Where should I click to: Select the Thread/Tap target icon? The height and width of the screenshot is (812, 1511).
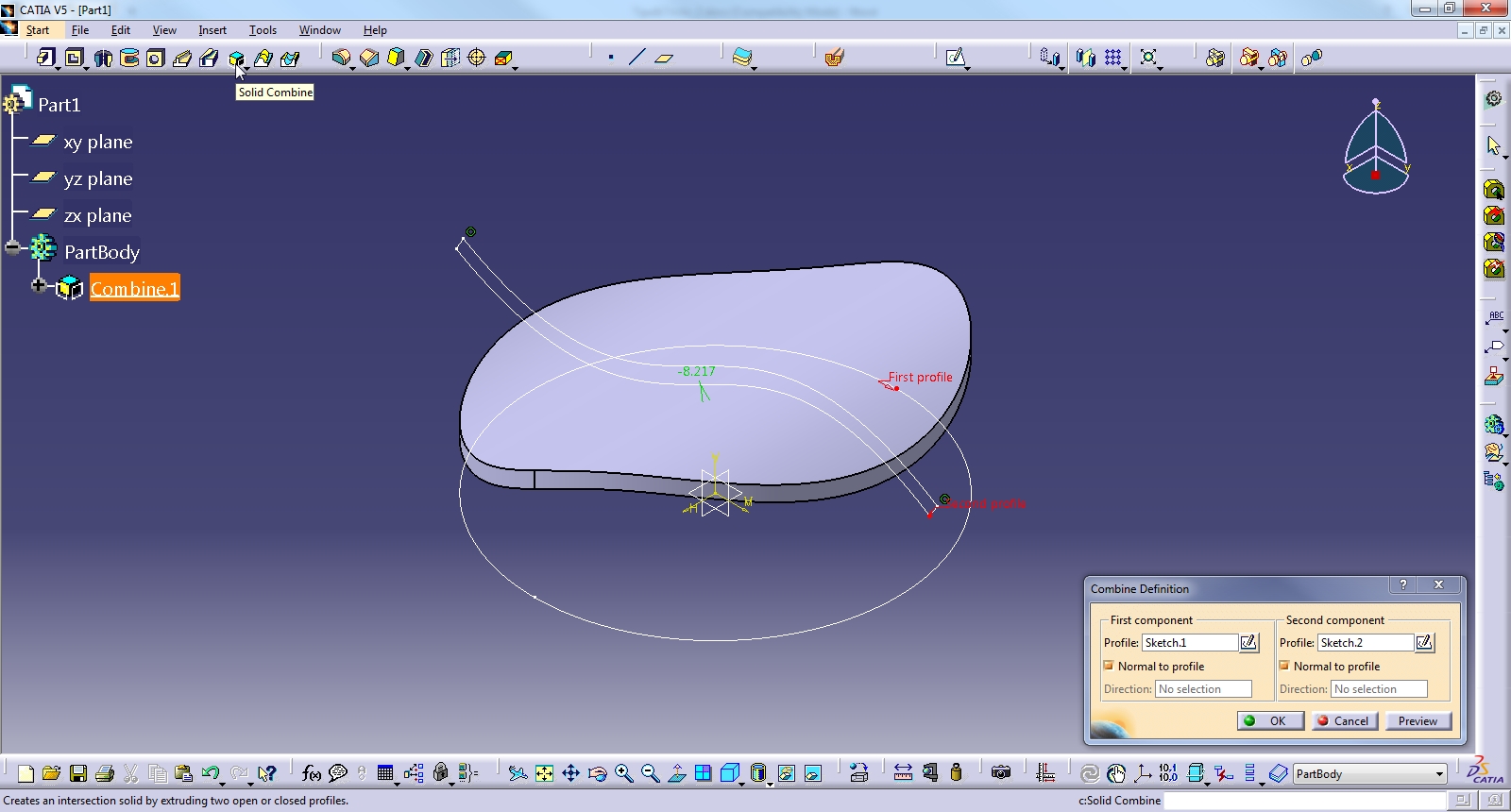(477, 58)
